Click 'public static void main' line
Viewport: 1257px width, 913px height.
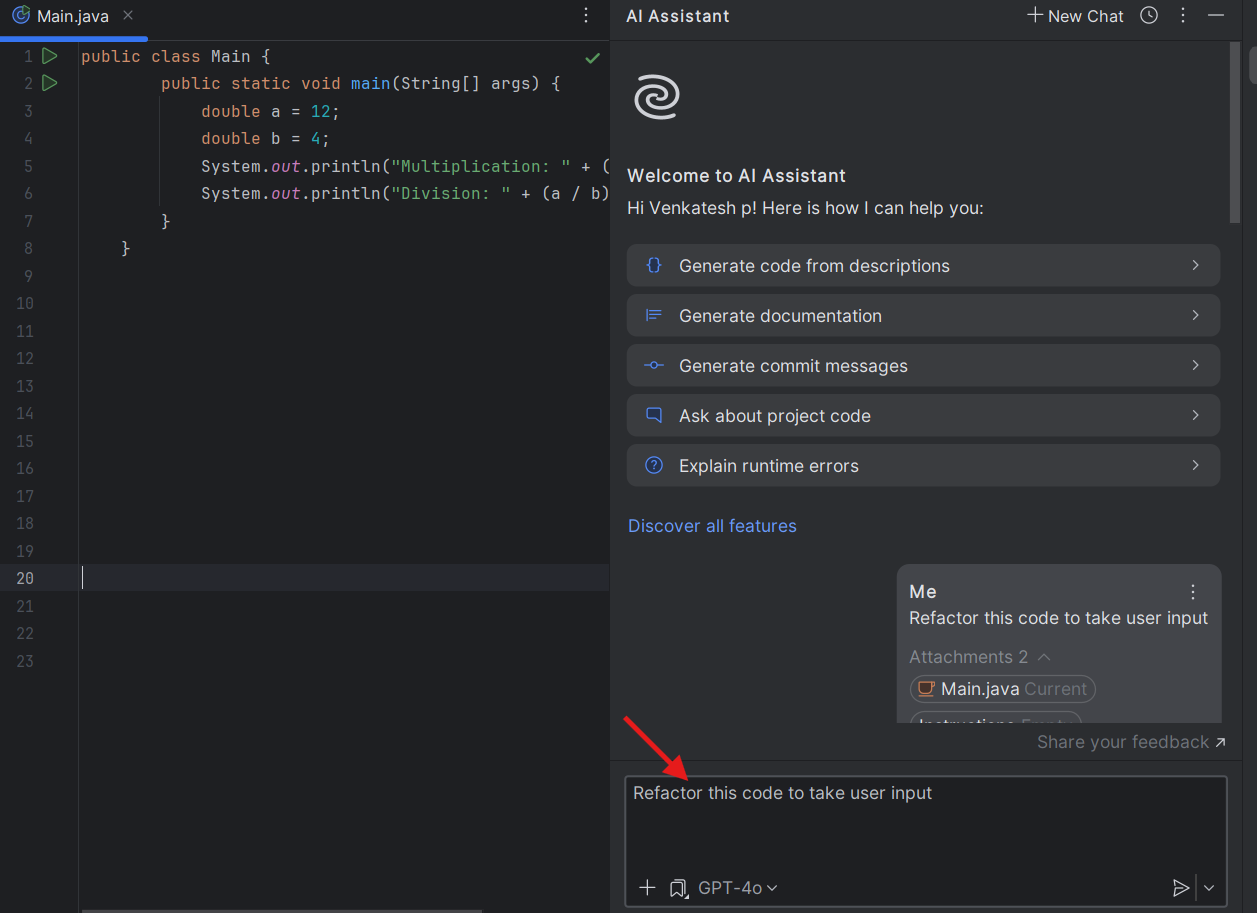361,83
